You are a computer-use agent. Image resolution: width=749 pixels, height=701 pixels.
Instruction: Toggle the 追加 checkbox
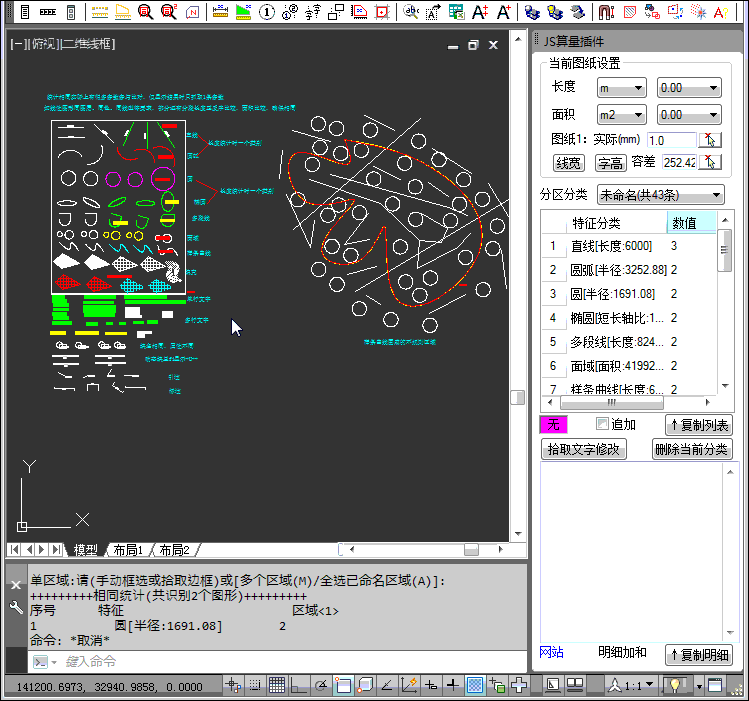[602, 424]
